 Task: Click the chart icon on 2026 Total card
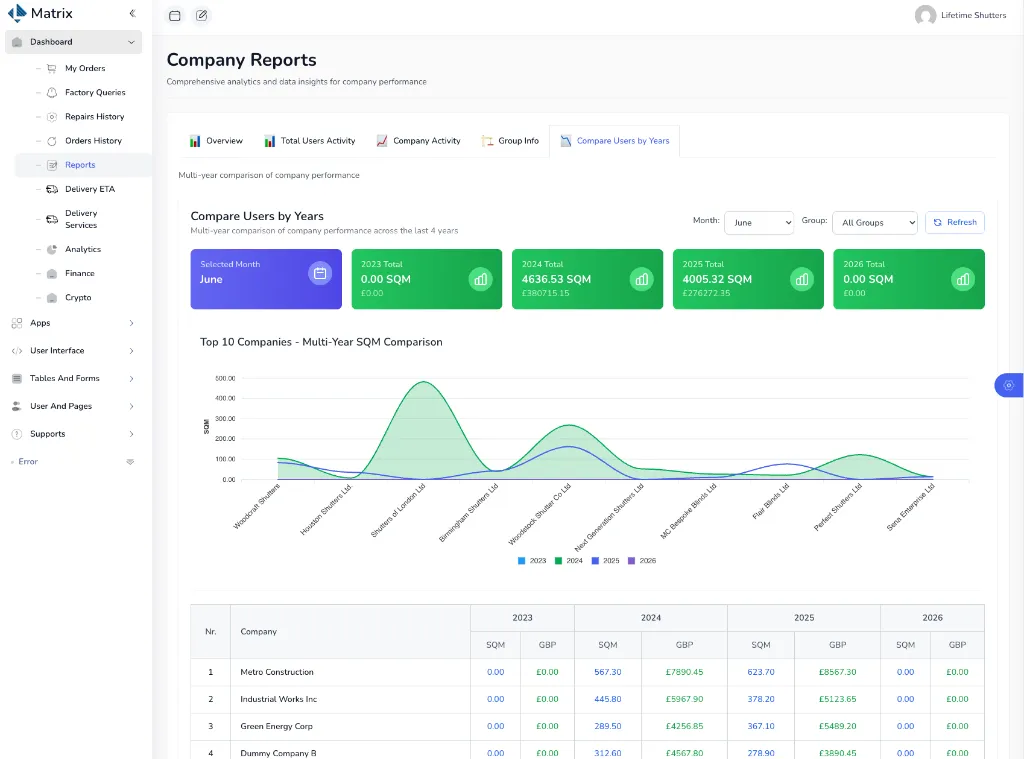(x=963, y=280)
